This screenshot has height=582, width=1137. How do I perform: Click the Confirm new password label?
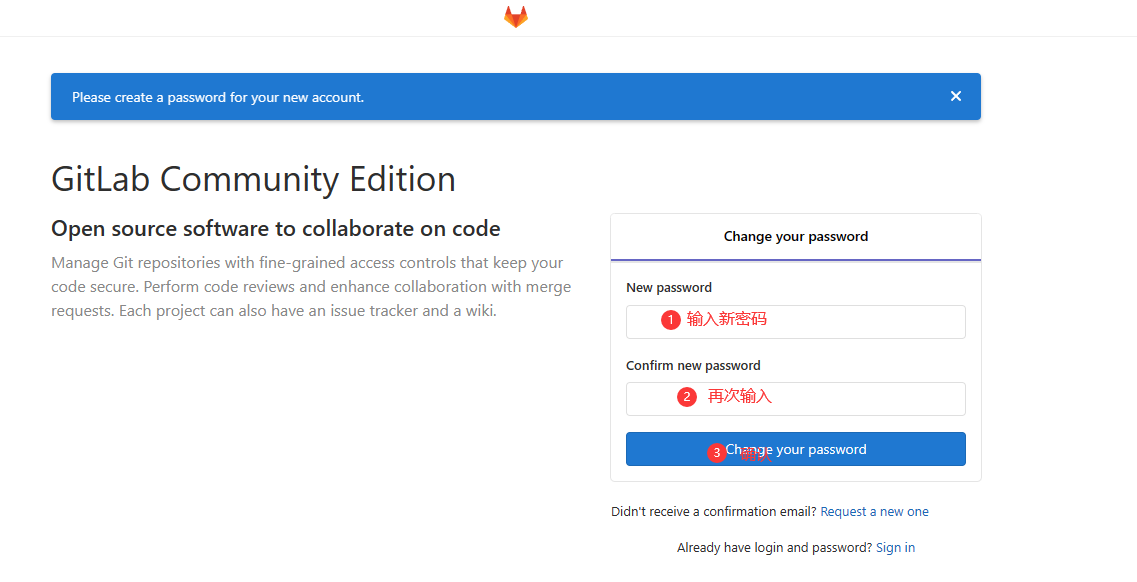click(x=693, y=366)
